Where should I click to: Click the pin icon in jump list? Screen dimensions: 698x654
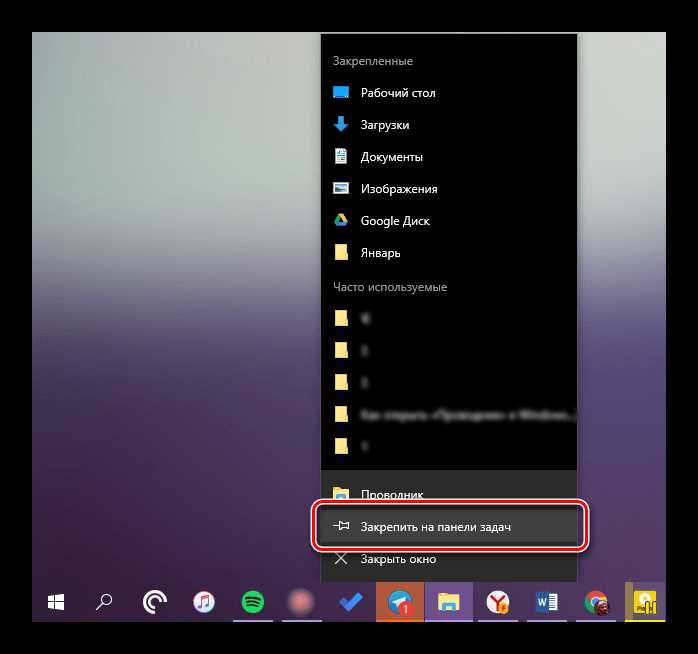(x=341, y=526)
